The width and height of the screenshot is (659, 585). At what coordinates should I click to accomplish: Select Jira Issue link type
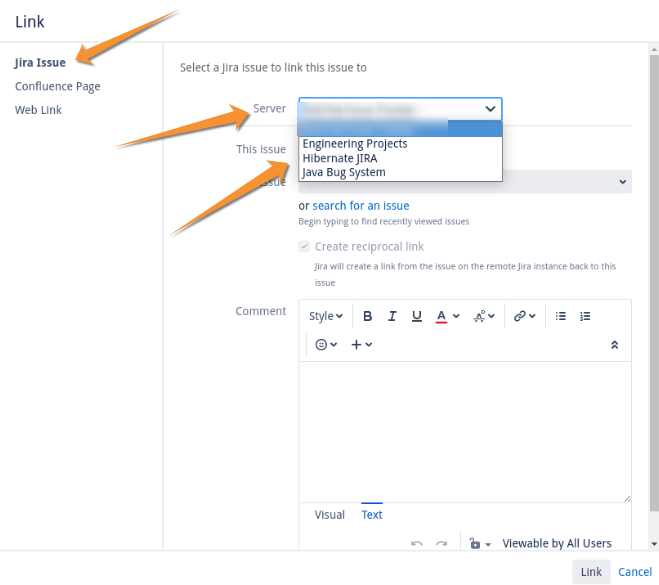tap(40, 63)
